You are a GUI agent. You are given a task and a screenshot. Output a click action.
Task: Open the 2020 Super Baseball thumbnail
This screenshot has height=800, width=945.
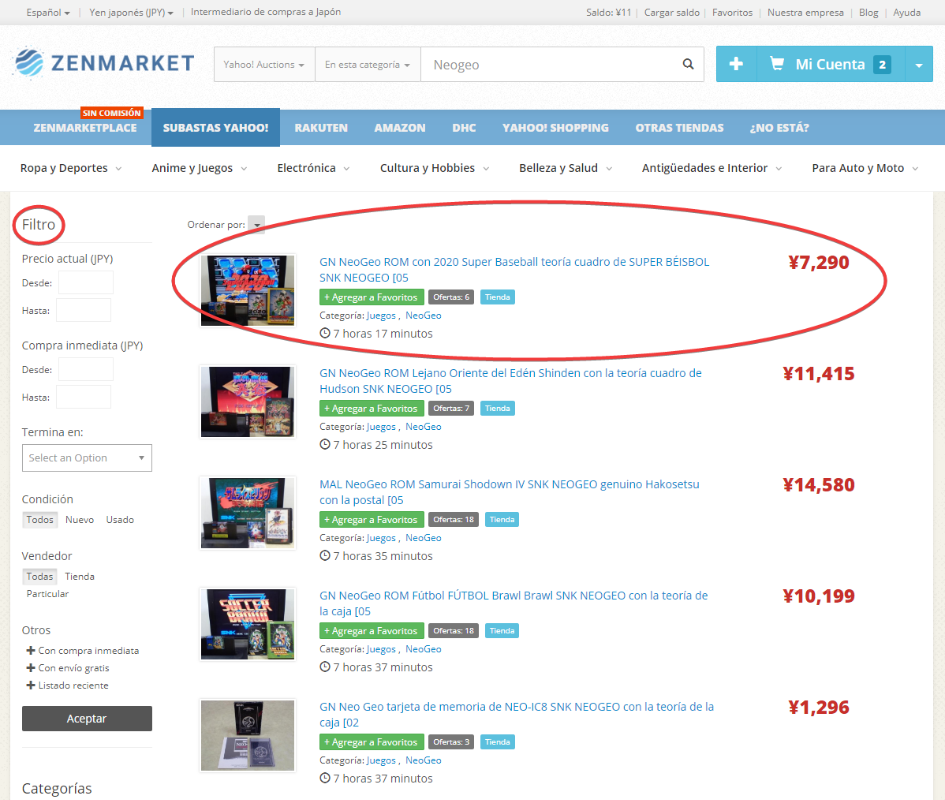pyautogui.click(x=248, y=291)
